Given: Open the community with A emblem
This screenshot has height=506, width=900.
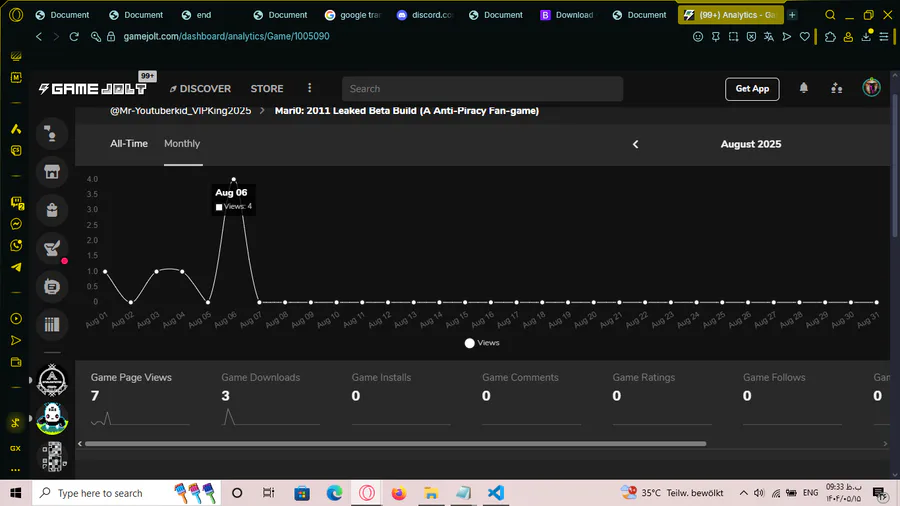Looking at the screenshot, I should tap(52, 380).
